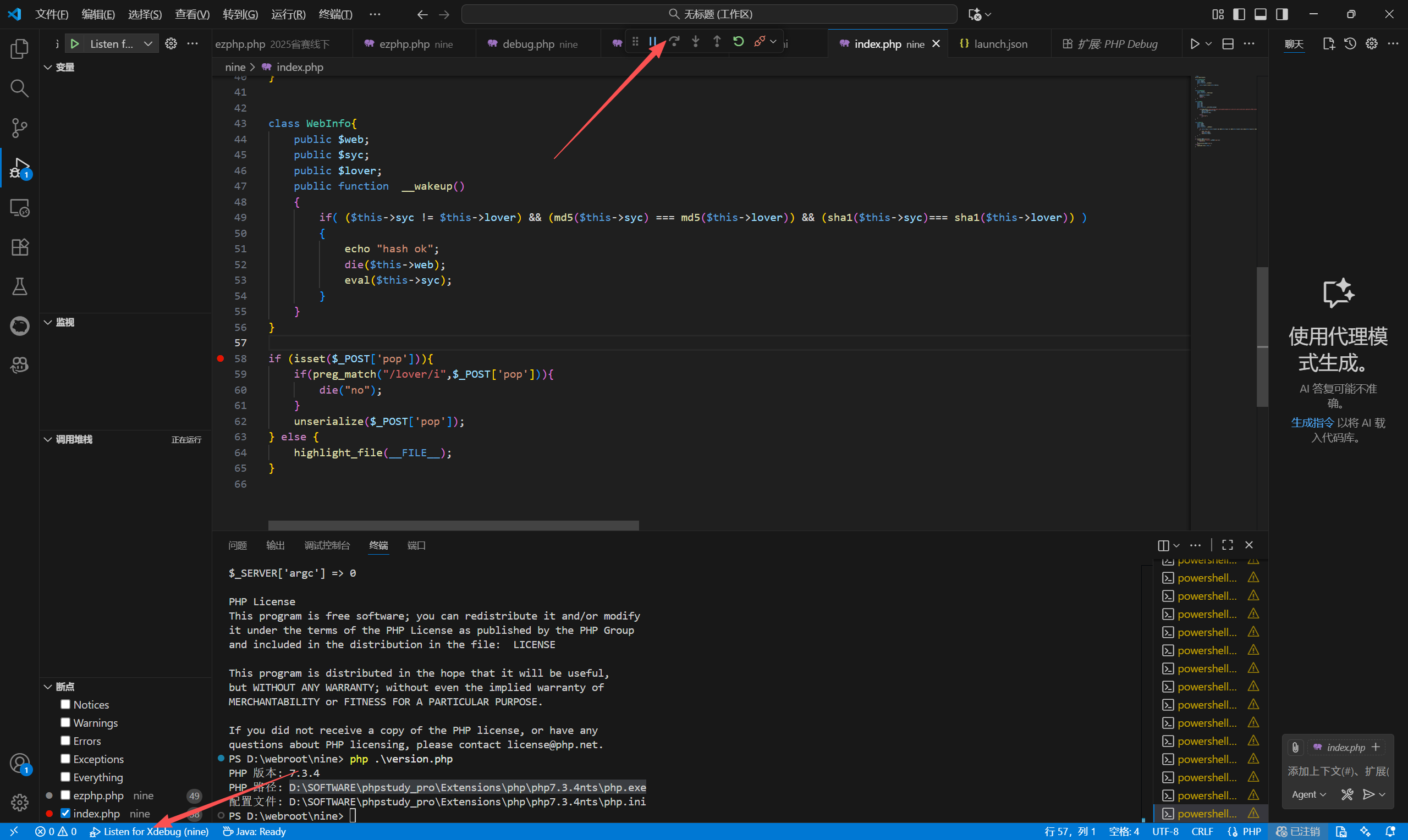Open the Agent mode dropdown
This screenshot has height=840, width=1408.
(1308, 794)
